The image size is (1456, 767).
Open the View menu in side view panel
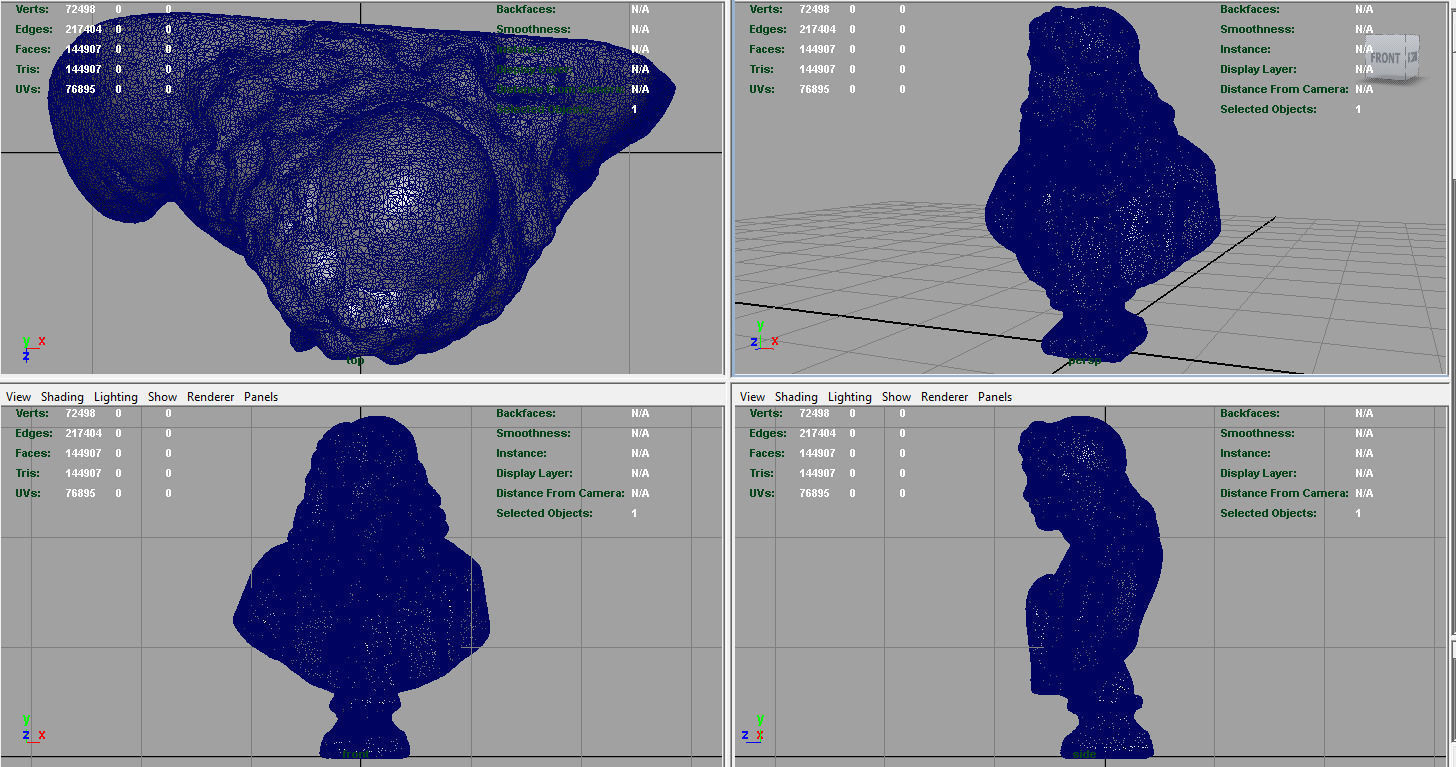point(752,397)
